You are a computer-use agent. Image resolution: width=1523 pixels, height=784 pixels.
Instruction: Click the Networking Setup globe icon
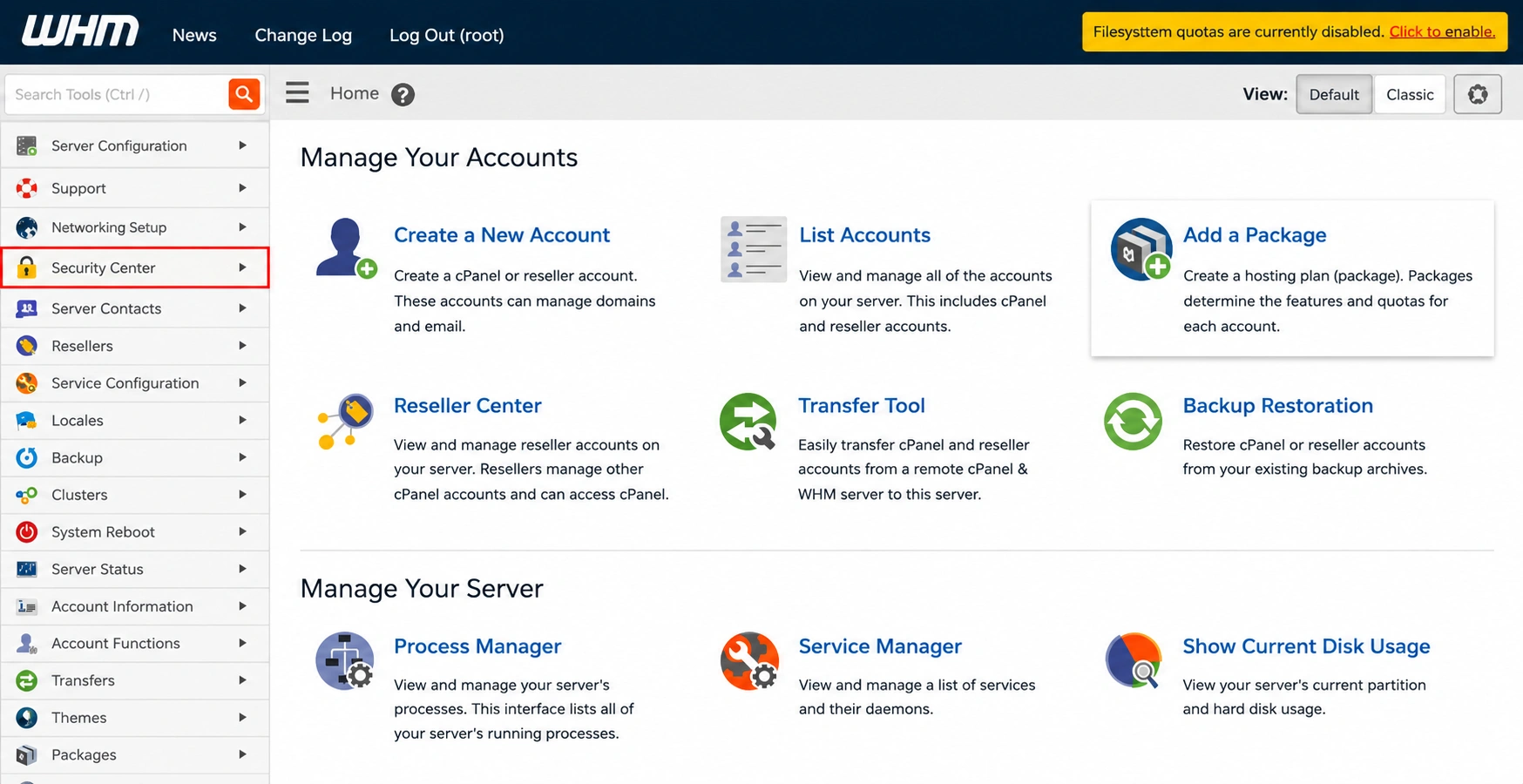tap(27, 227)
